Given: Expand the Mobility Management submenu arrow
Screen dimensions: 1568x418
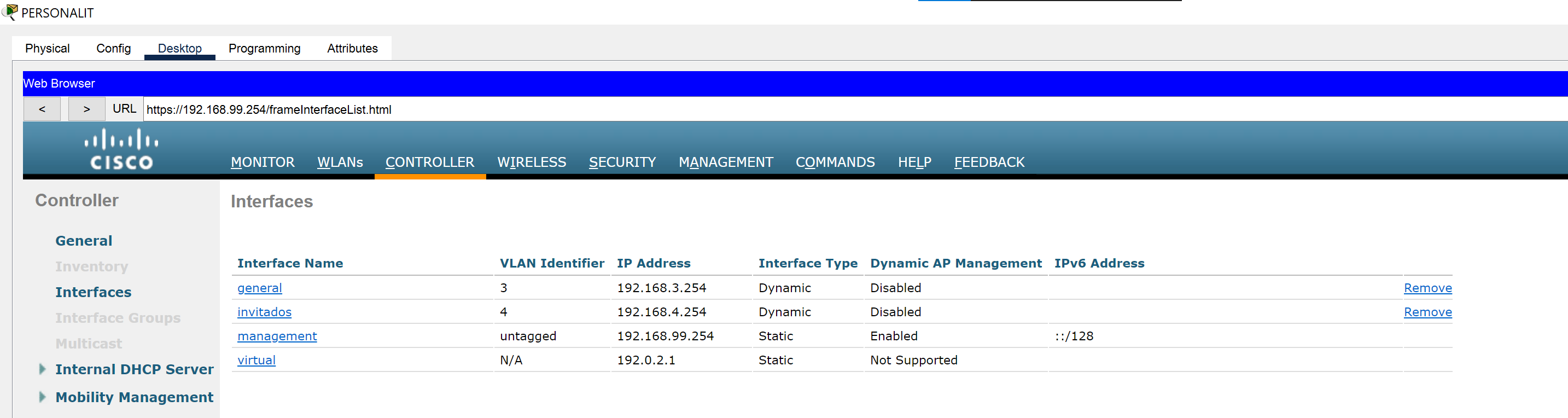Looking at the screenshot, I should [x=42, y=397].
